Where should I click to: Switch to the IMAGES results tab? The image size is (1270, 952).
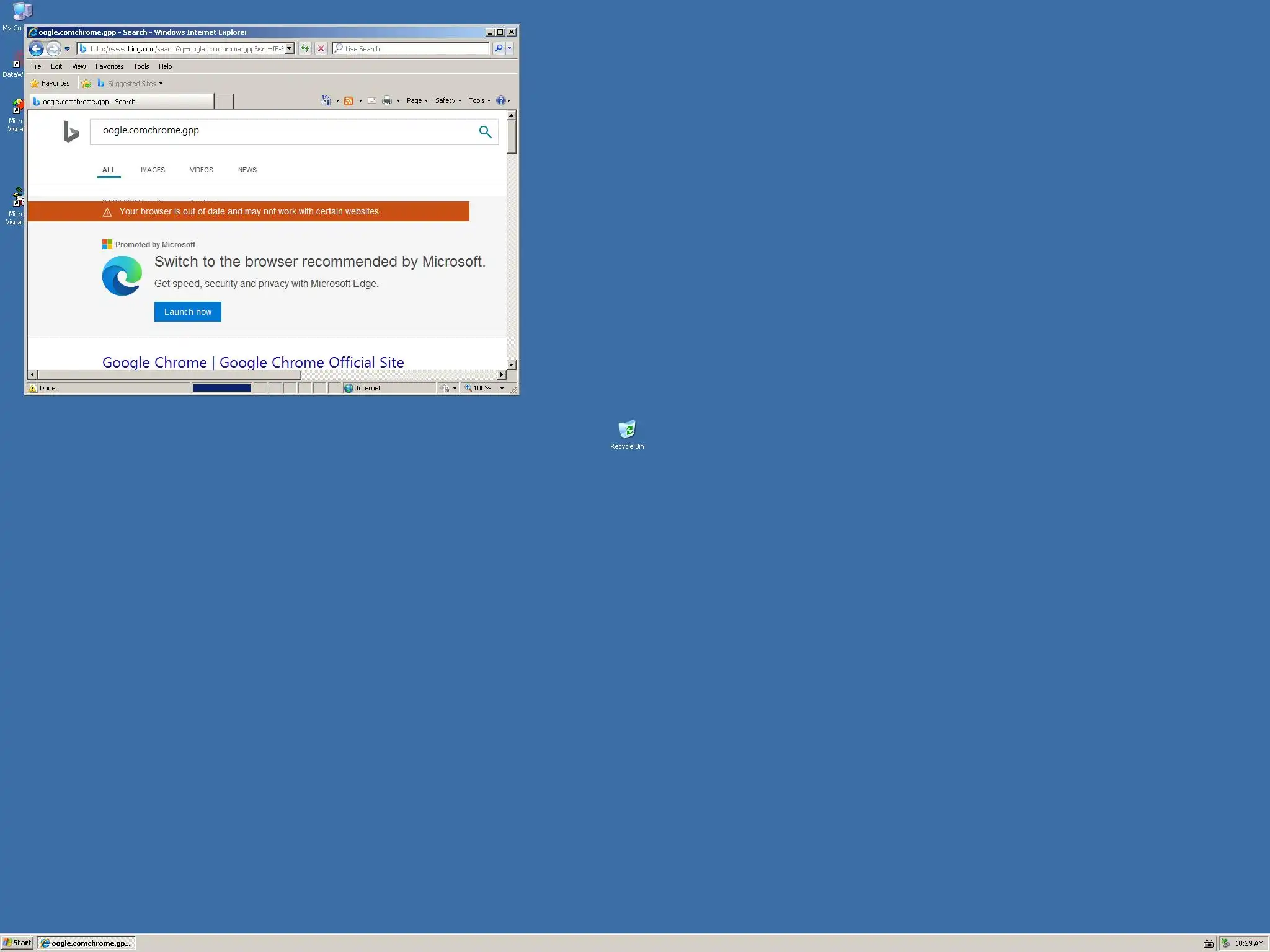(x=153, y=170)
